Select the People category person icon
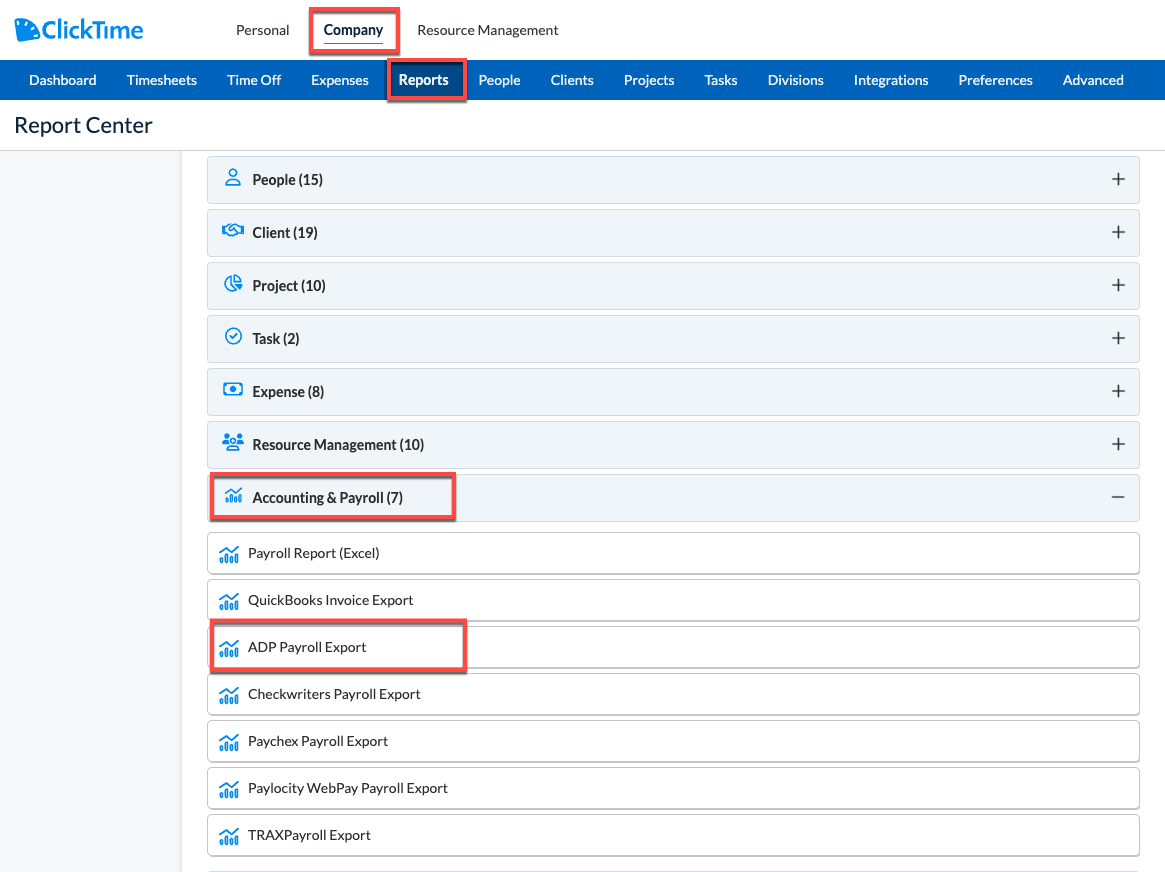 pyautogui.click(x=232, y=178)
